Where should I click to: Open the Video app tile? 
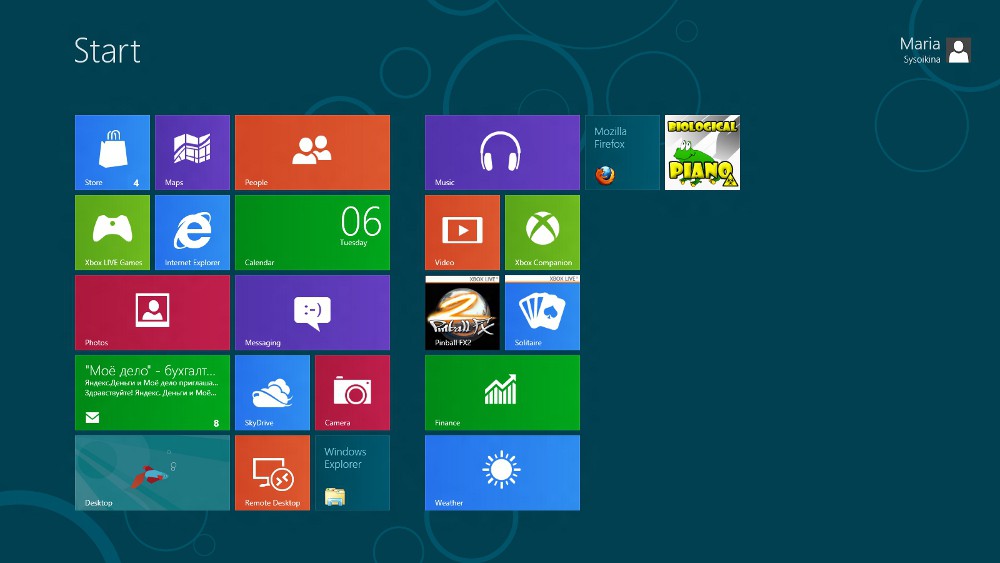[462, 232]
